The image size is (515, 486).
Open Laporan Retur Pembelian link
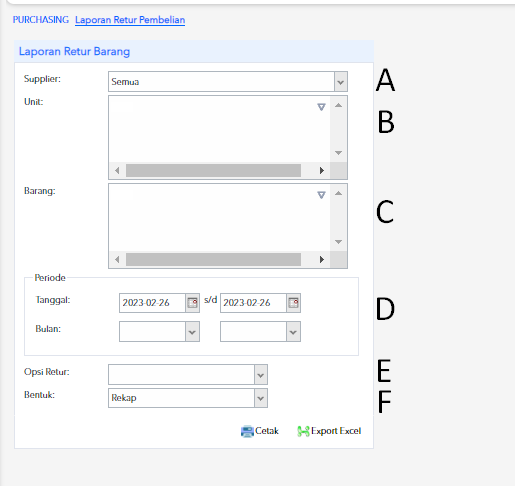point(130,20)
